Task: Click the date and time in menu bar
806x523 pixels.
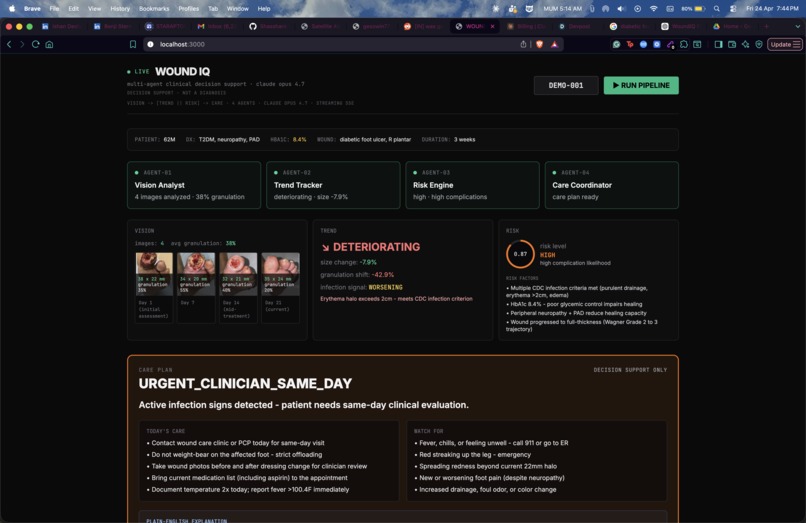Action: point(772,9)
